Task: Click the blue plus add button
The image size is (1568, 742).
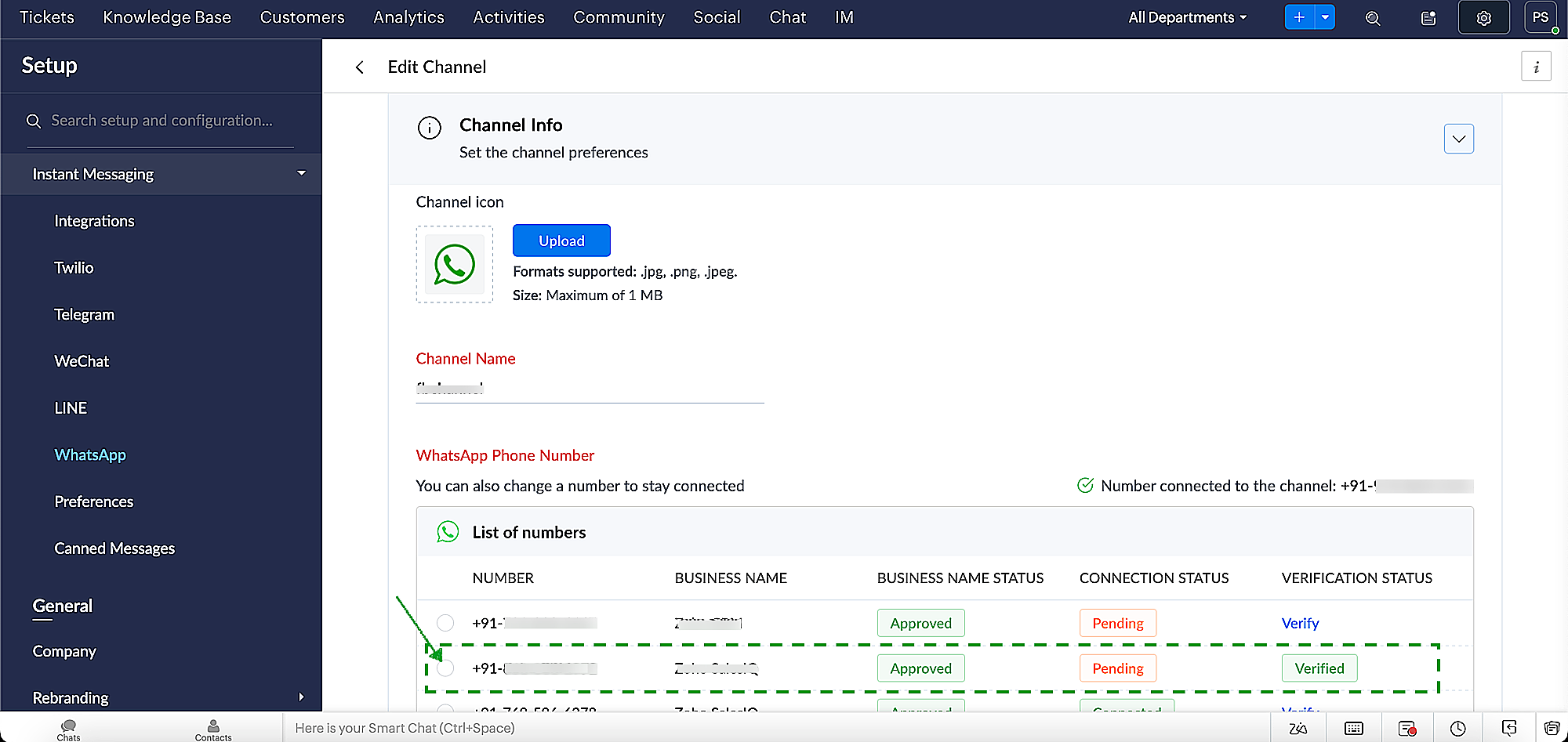Action: [x=1299, y=17]
